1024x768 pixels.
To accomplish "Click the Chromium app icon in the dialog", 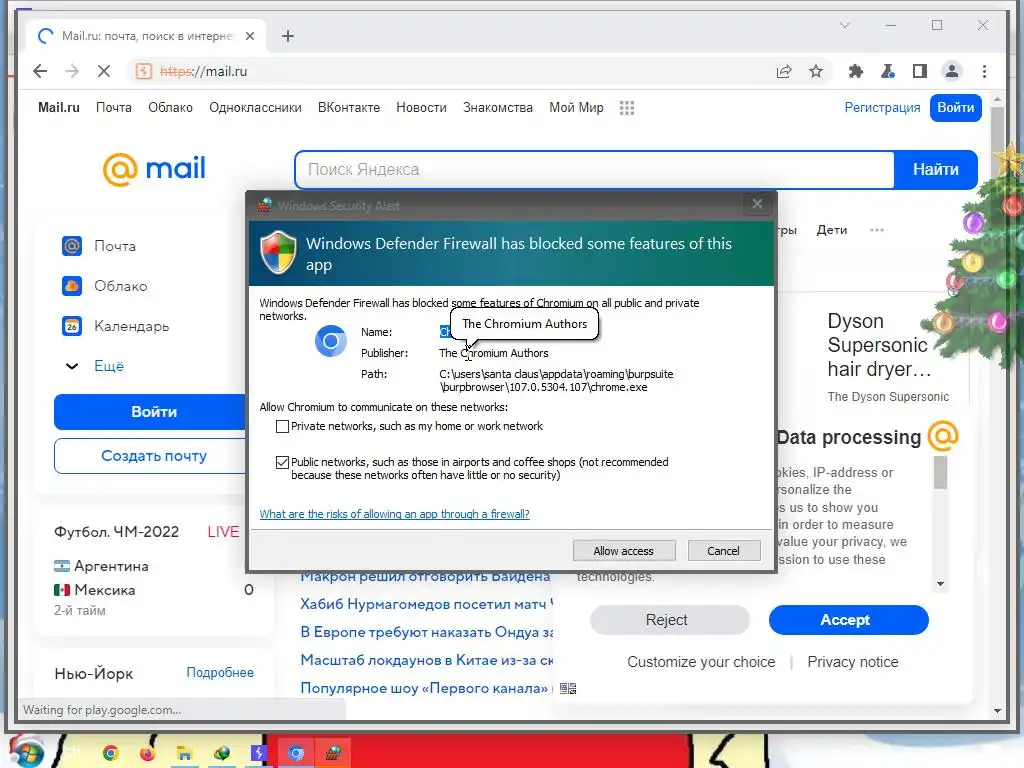I will [330, 341].
